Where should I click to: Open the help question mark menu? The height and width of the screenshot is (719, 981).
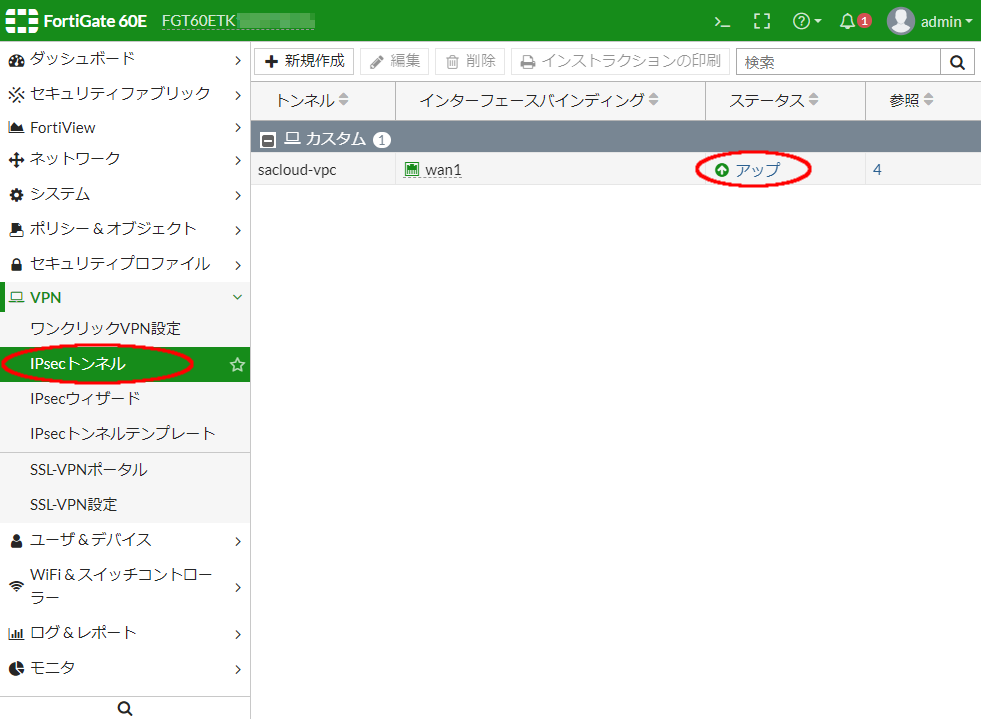[801, 20]
